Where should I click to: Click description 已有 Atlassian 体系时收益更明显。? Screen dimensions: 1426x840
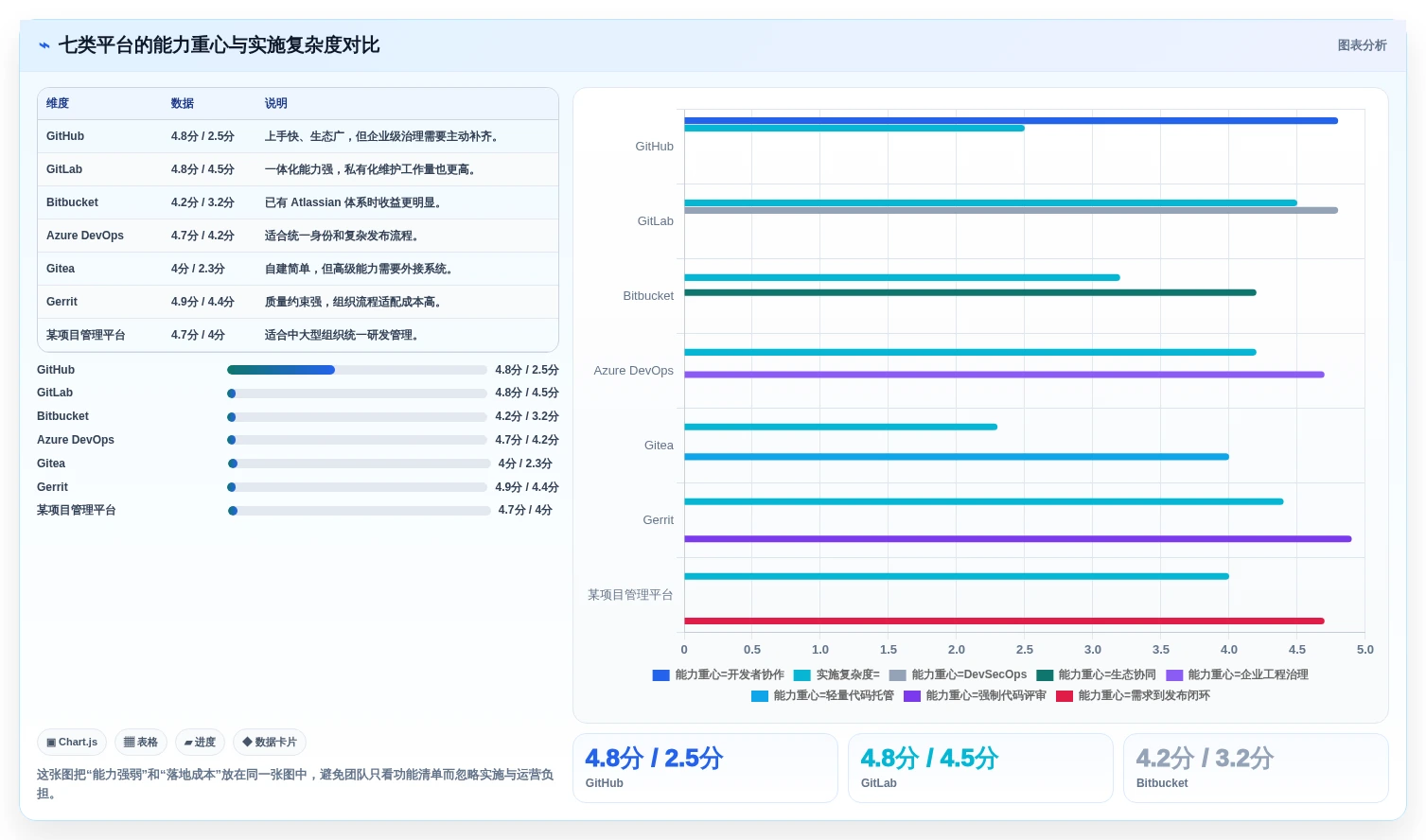[353, 202]
